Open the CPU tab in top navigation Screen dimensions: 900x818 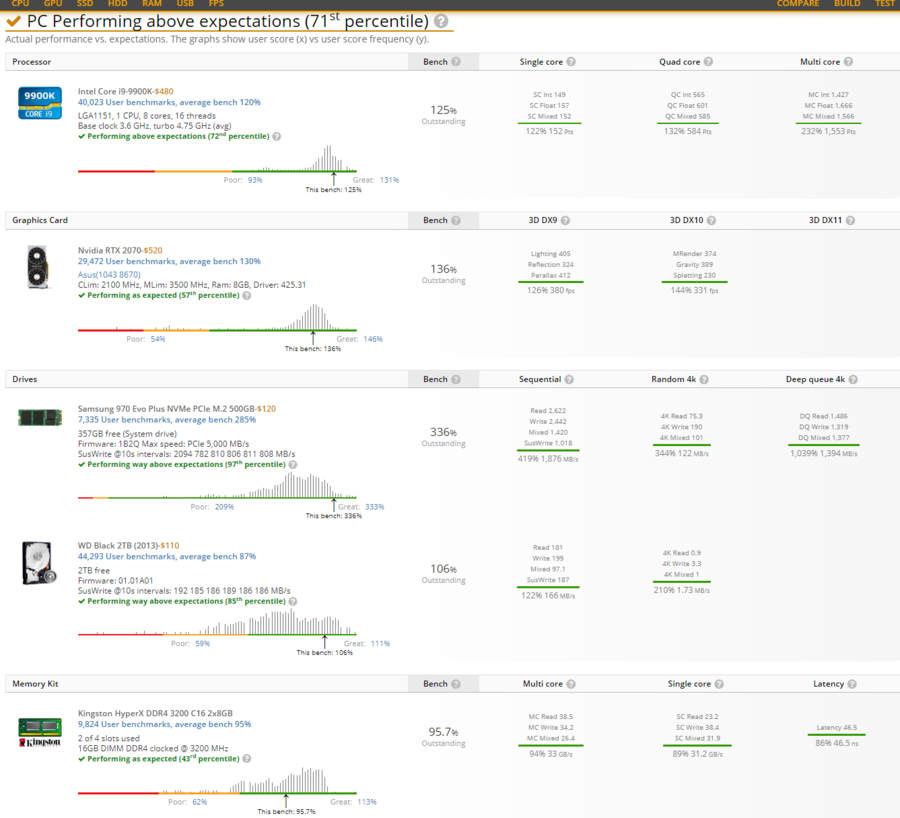[20, 3]
